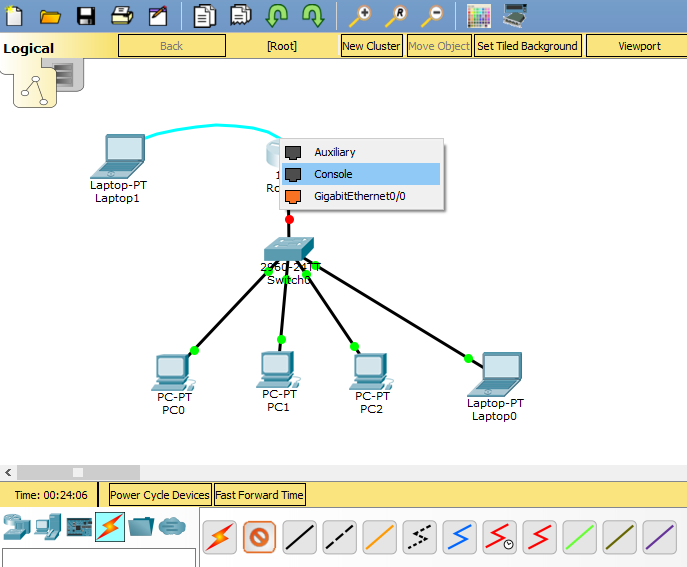
Task: Click Power Cycle Devices button
Action: [x=160, y=495]
